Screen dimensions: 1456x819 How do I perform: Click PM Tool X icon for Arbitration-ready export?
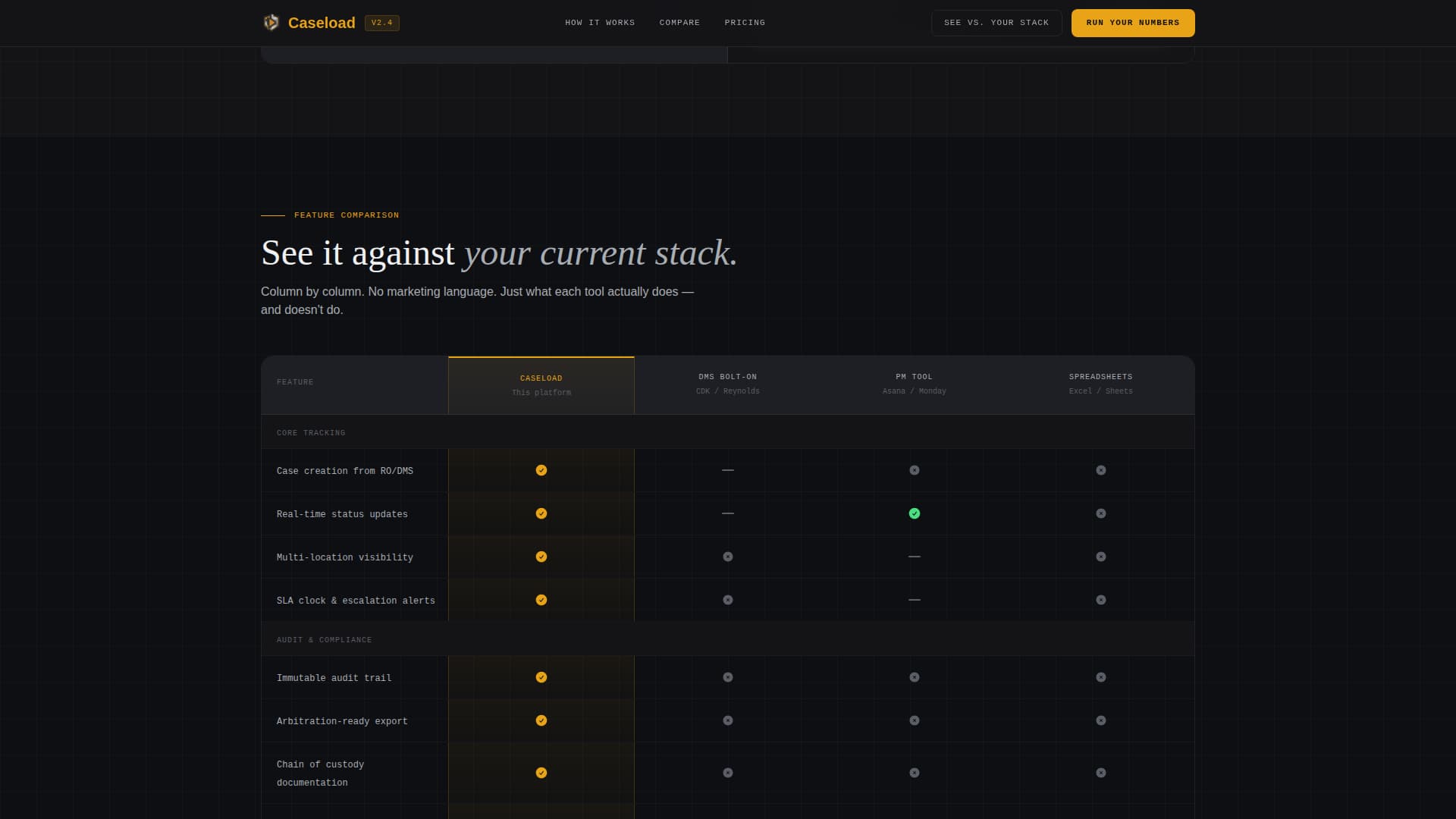coord(915,720)
